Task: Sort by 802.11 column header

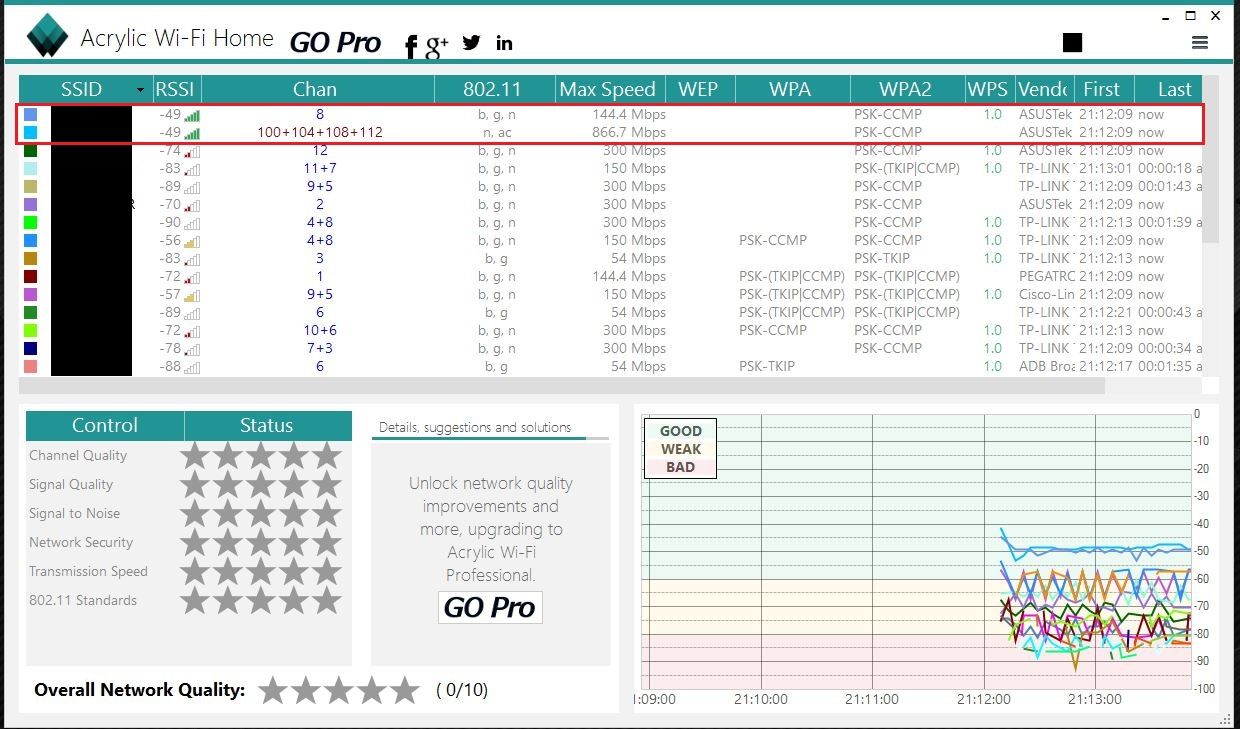Action: click(x=494, y=89)
